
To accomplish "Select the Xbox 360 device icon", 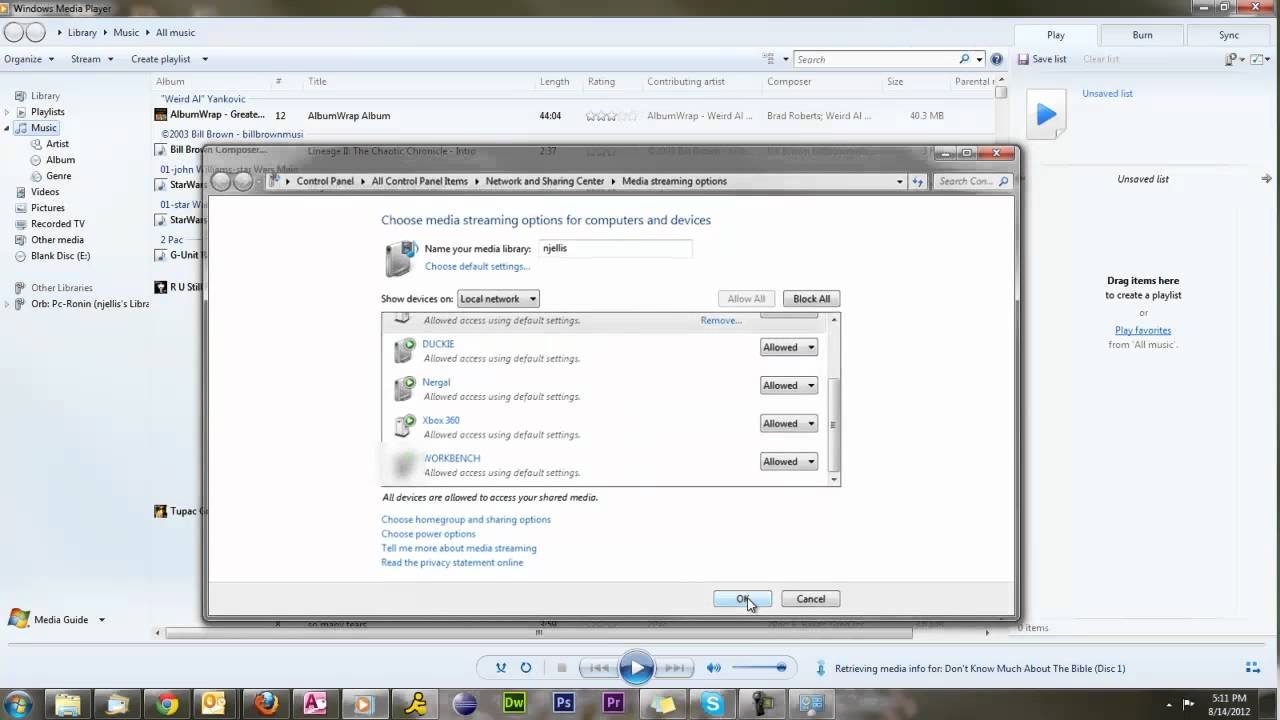I will tap(404, 426).
